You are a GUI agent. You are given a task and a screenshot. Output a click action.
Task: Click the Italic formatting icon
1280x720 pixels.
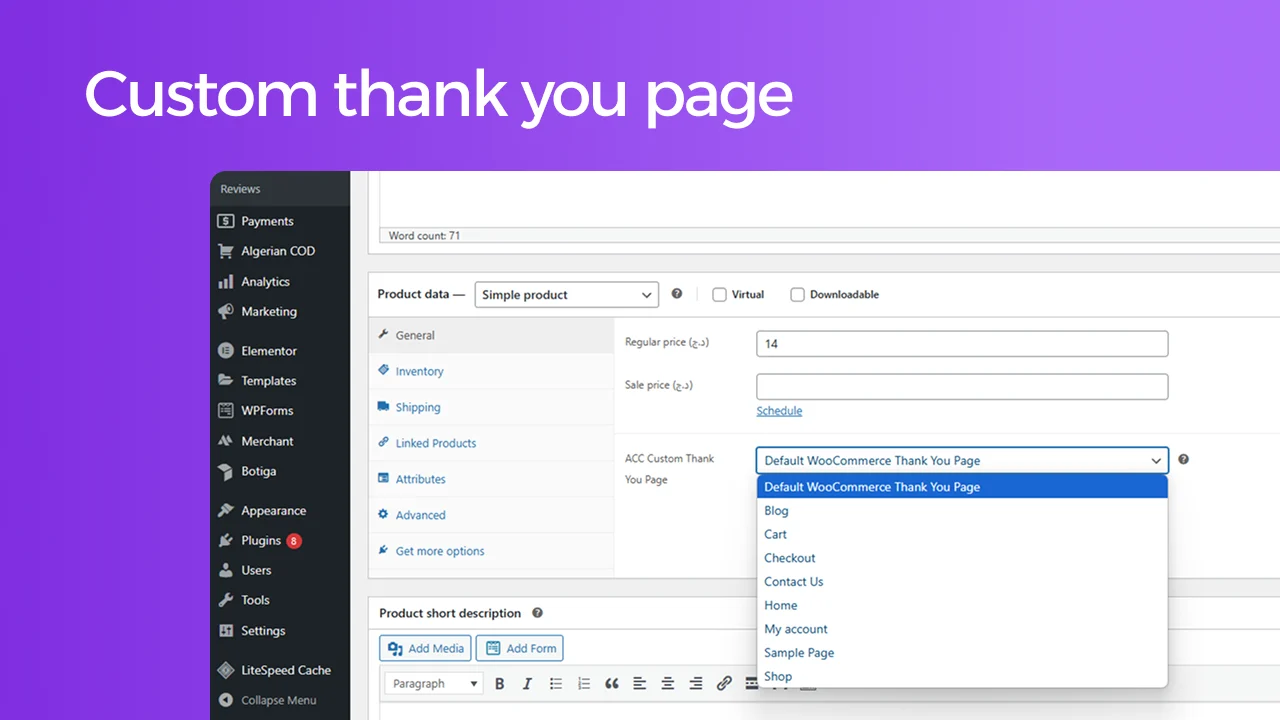click(x=527, y=684)
